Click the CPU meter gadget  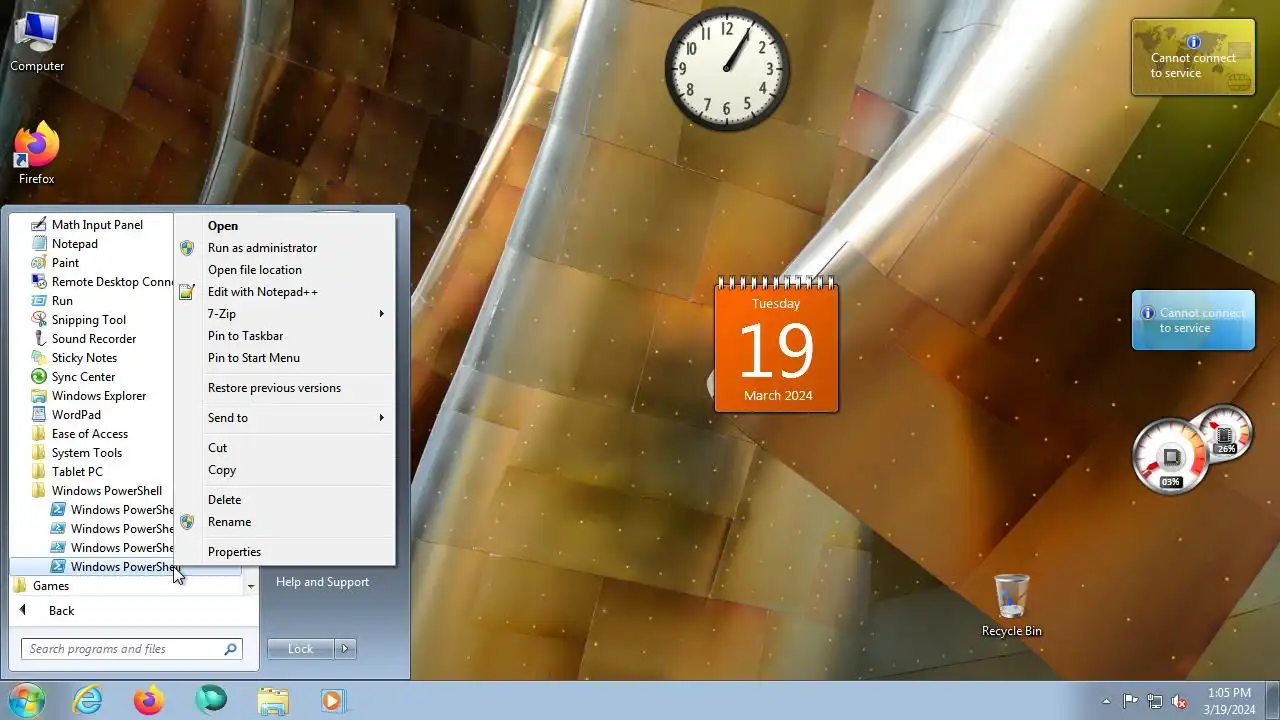pos(1172,458)
